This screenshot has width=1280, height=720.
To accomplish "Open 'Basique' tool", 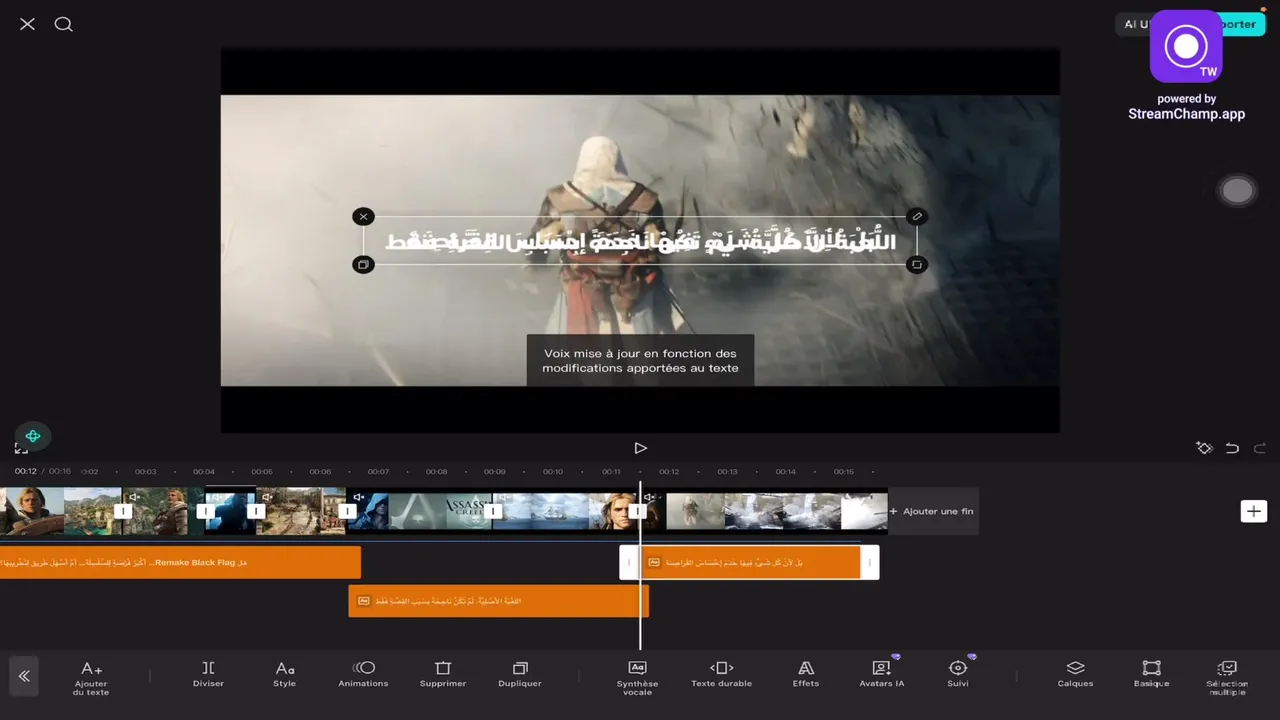I will [1151, 674].
